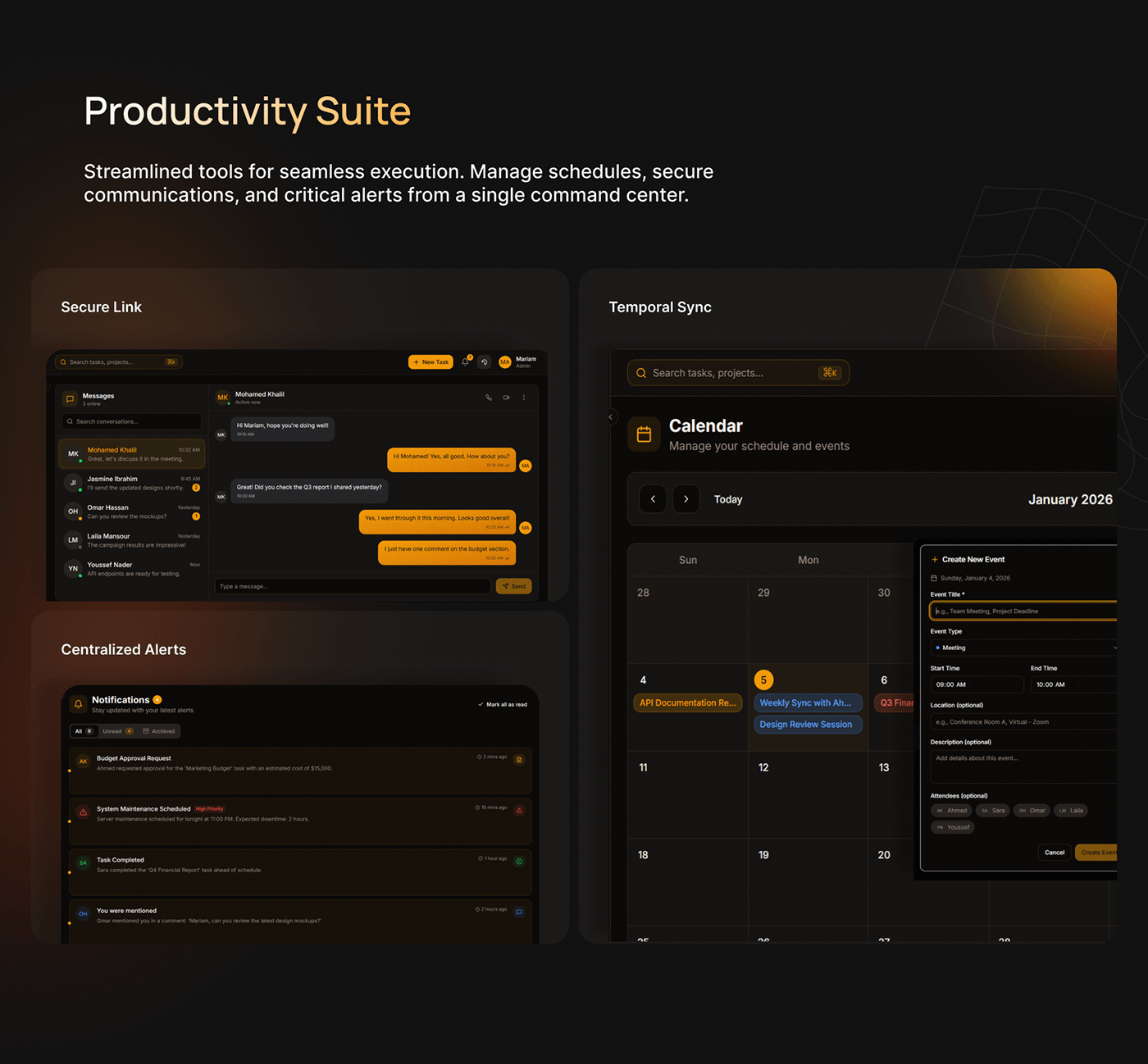Open the Start Time picker at 09:00 AM
The height and width of the screenshot is (1064, 1148).
click(x=976, y=684)
